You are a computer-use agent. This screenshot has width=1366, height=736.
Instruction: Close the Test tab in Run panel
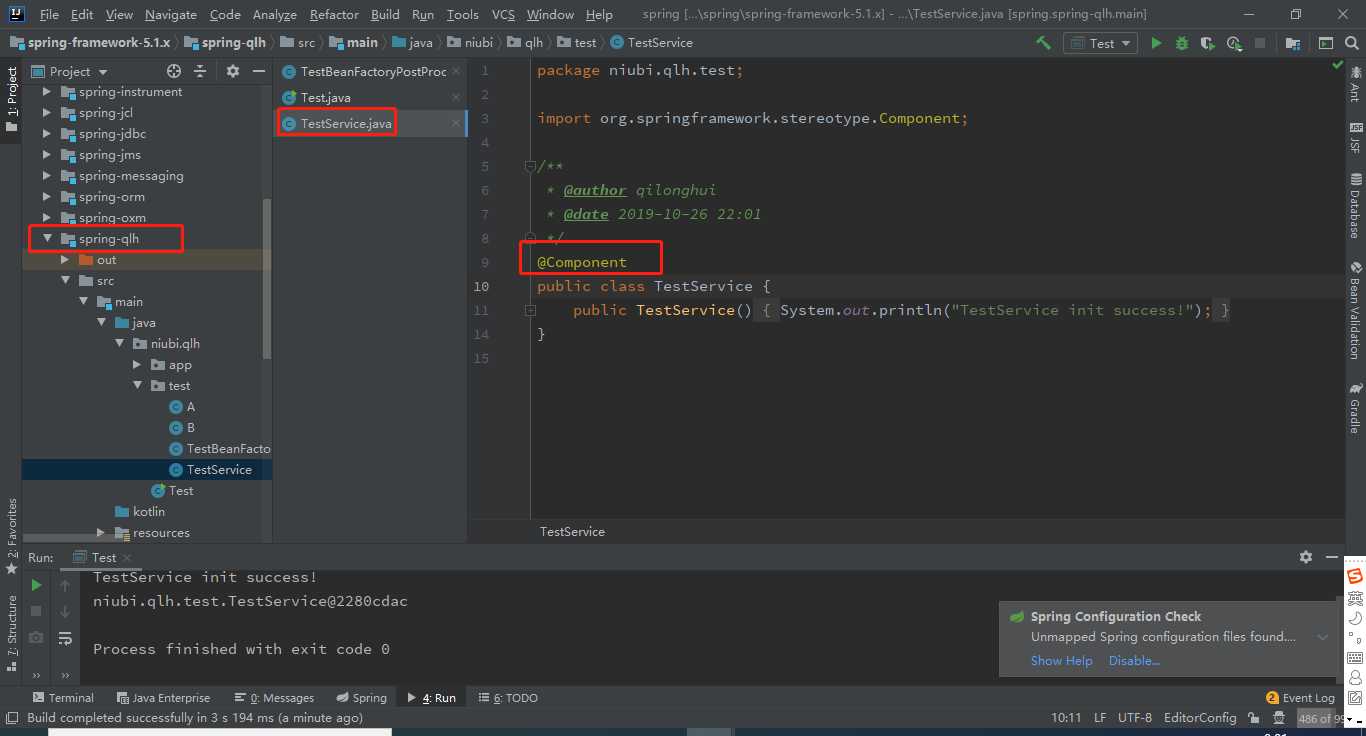click(128, 558)
